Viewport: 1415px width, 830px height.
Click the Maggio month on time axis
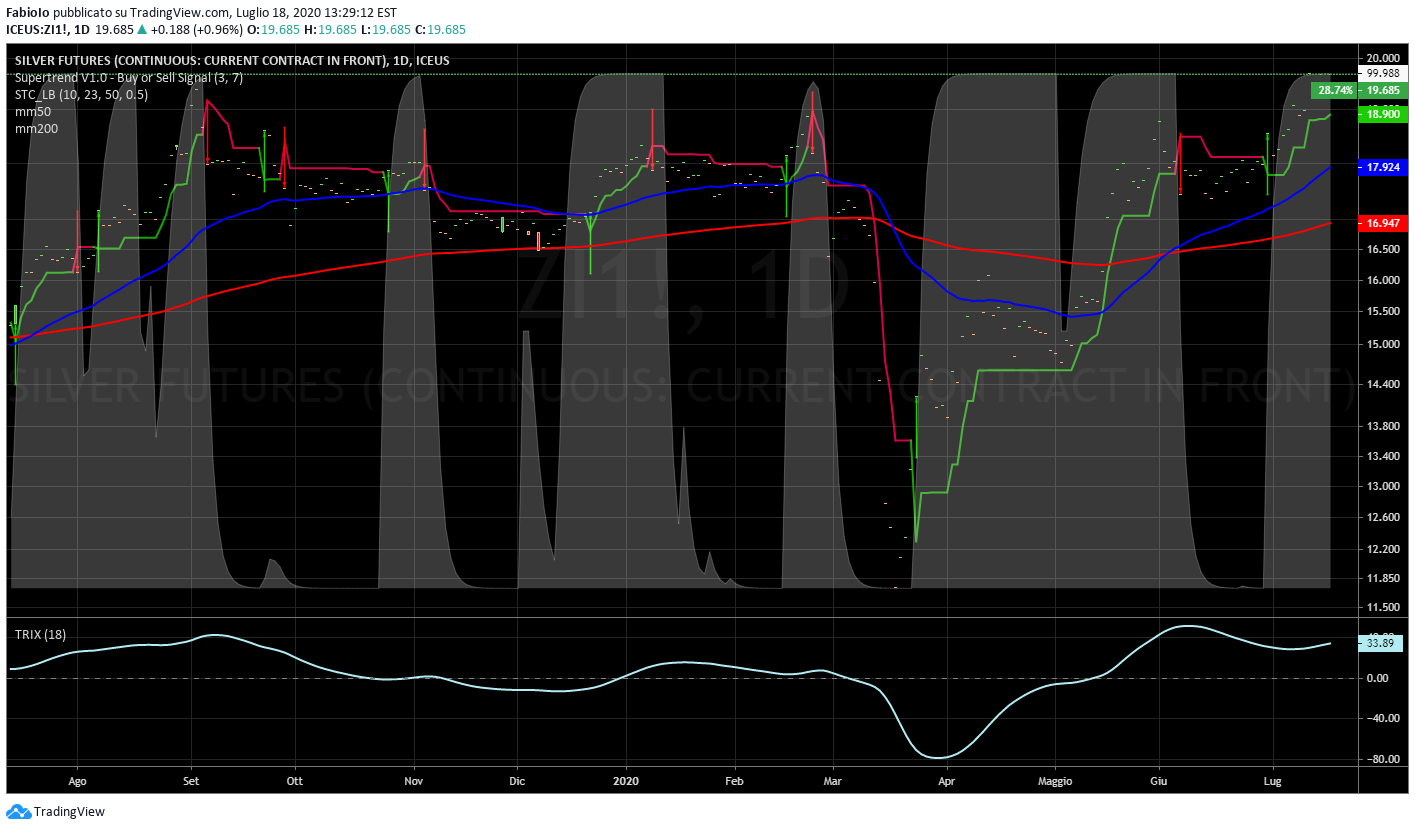(1055, 780)
